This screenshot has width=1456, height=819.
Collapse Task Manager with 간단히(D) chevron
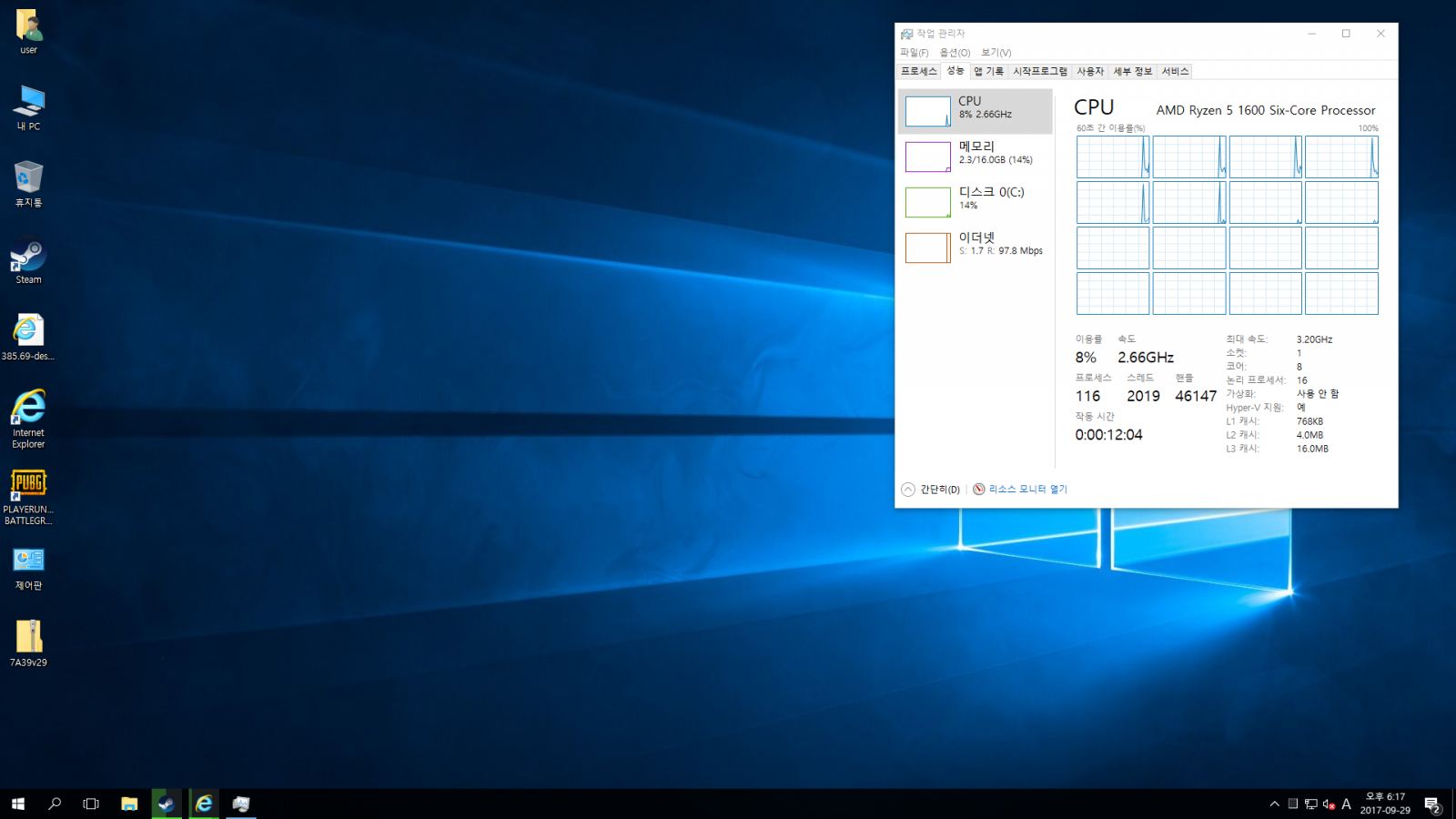click(x=908, y=490)
